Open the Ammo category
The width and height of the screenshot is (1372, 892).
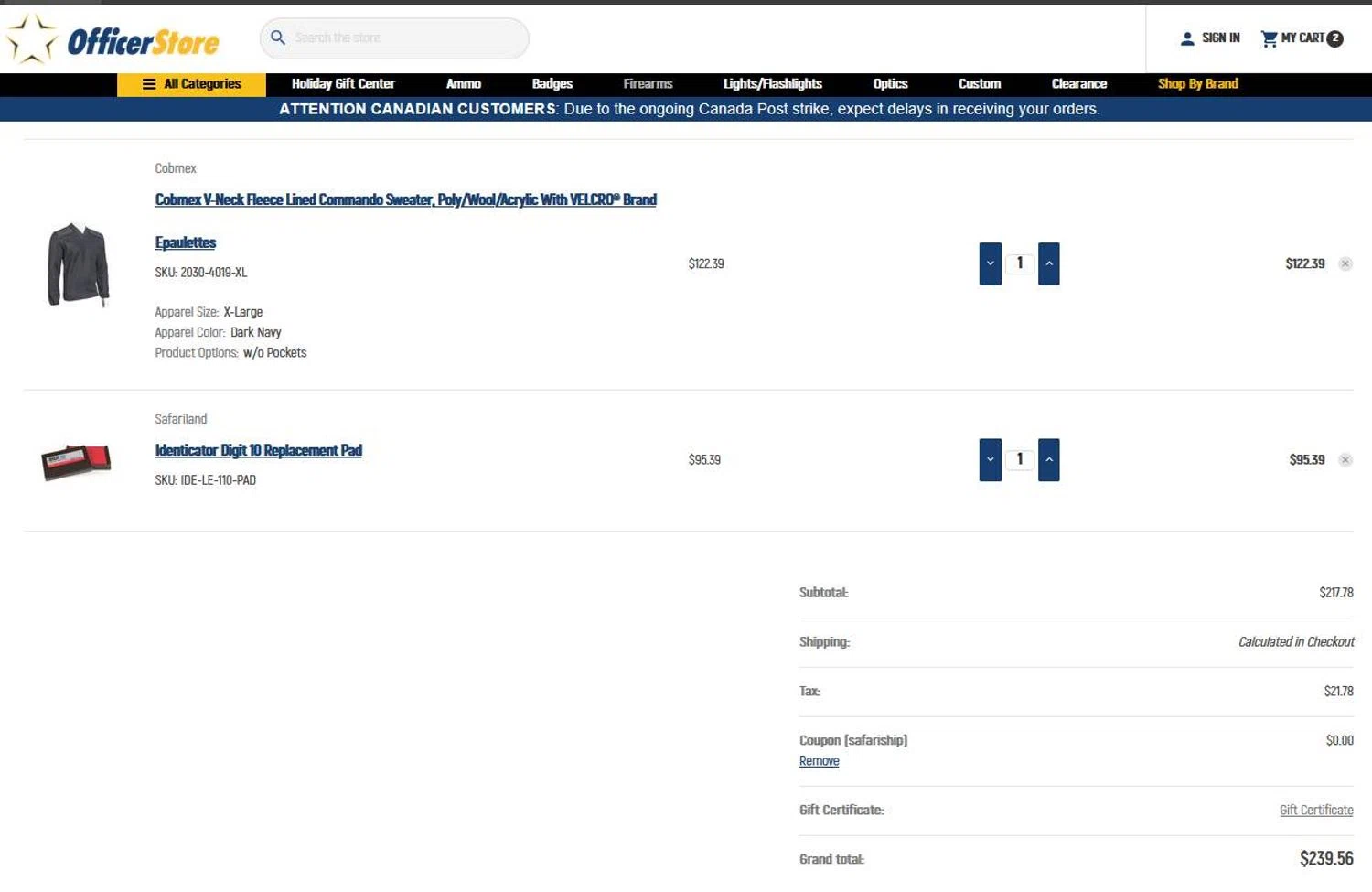pos(464,84)
